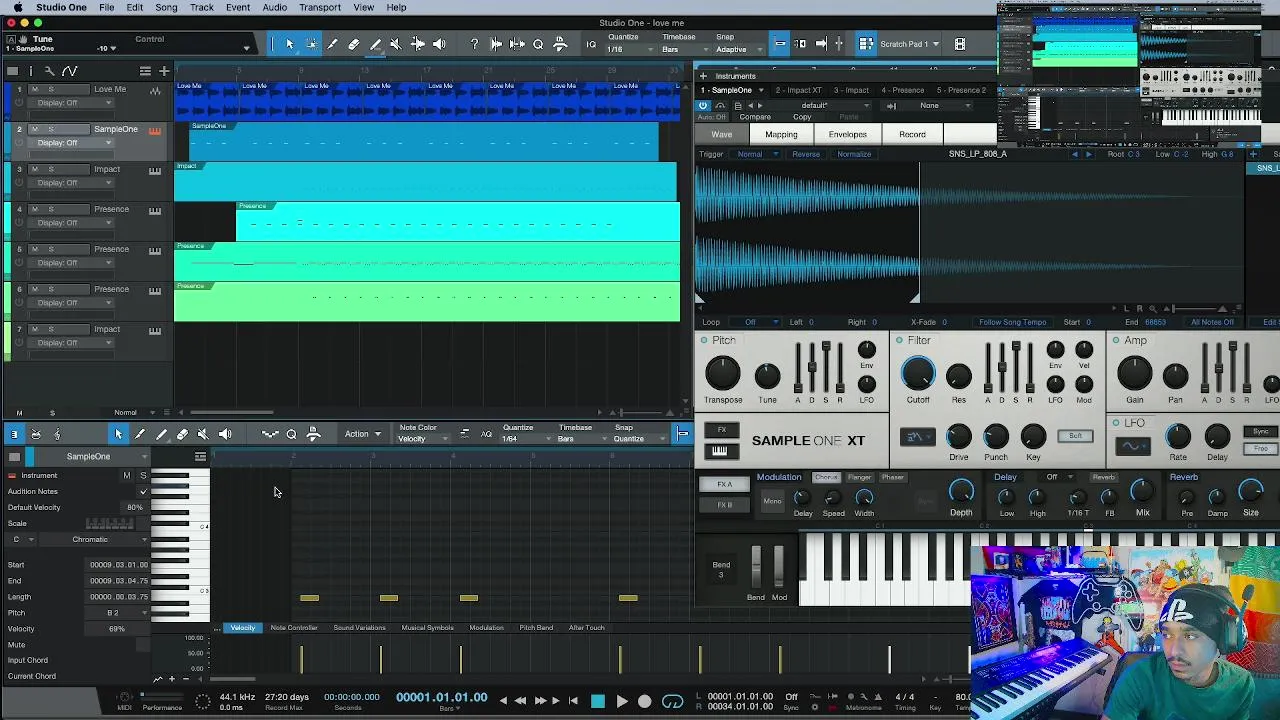Select the editor's Eraser tool
The height and width of the screenshot is (720, 1280).
click(x=182, y=434)
